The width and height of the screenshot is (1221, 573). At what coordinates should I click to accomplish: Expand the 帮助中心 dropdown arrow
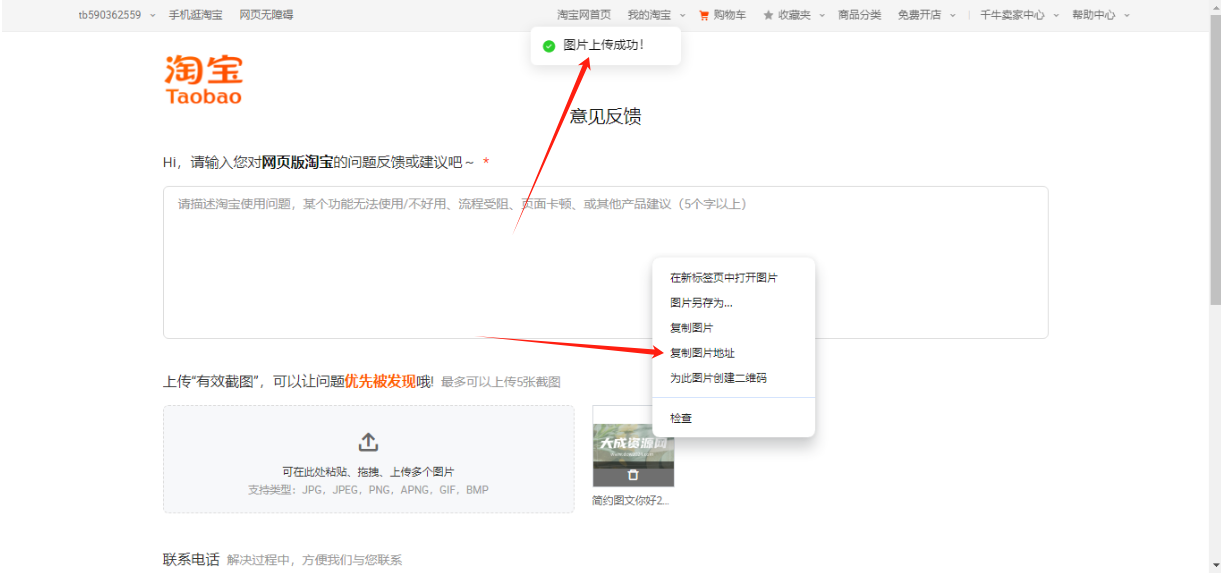1127,15
